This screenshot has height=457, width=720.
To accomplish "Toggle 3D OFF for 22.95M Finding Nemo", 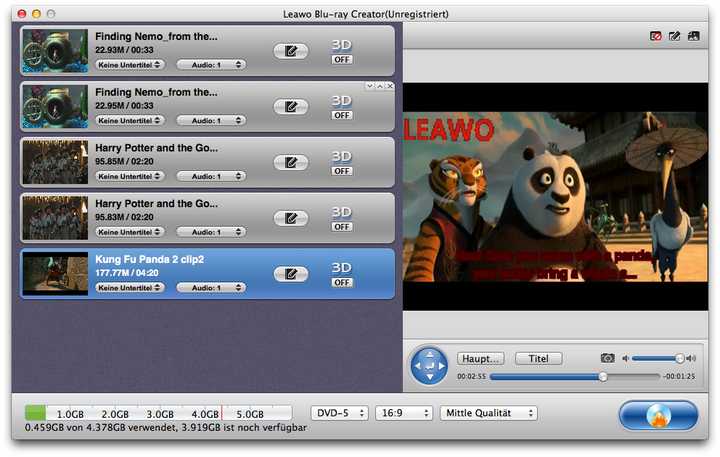I will click(342, 115).
